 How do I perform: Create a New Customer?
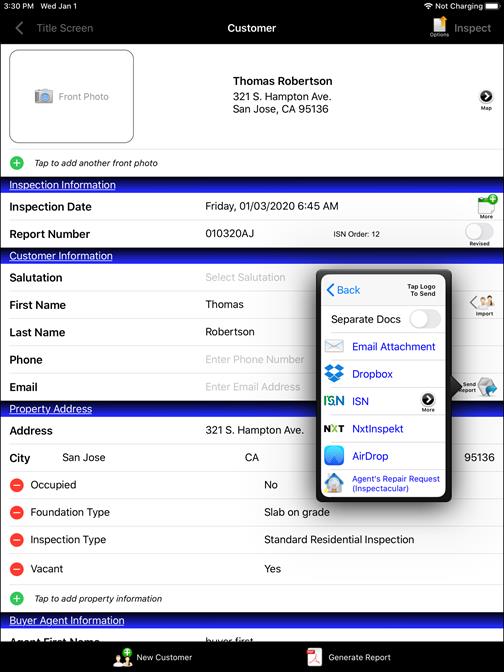click(152, 657)
